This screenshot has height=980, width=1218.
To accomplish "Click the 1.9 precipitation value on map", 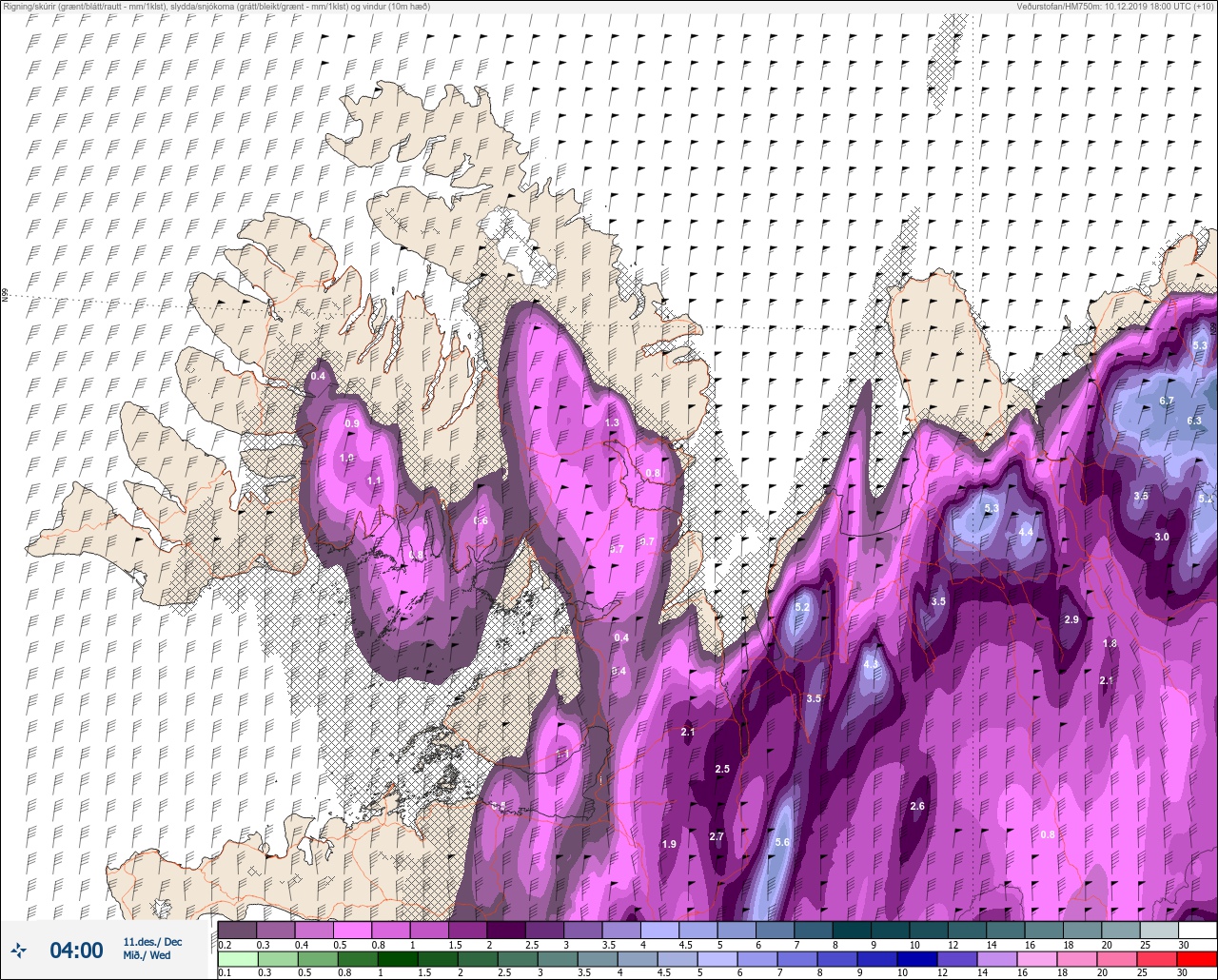I will tap(669, 844).
